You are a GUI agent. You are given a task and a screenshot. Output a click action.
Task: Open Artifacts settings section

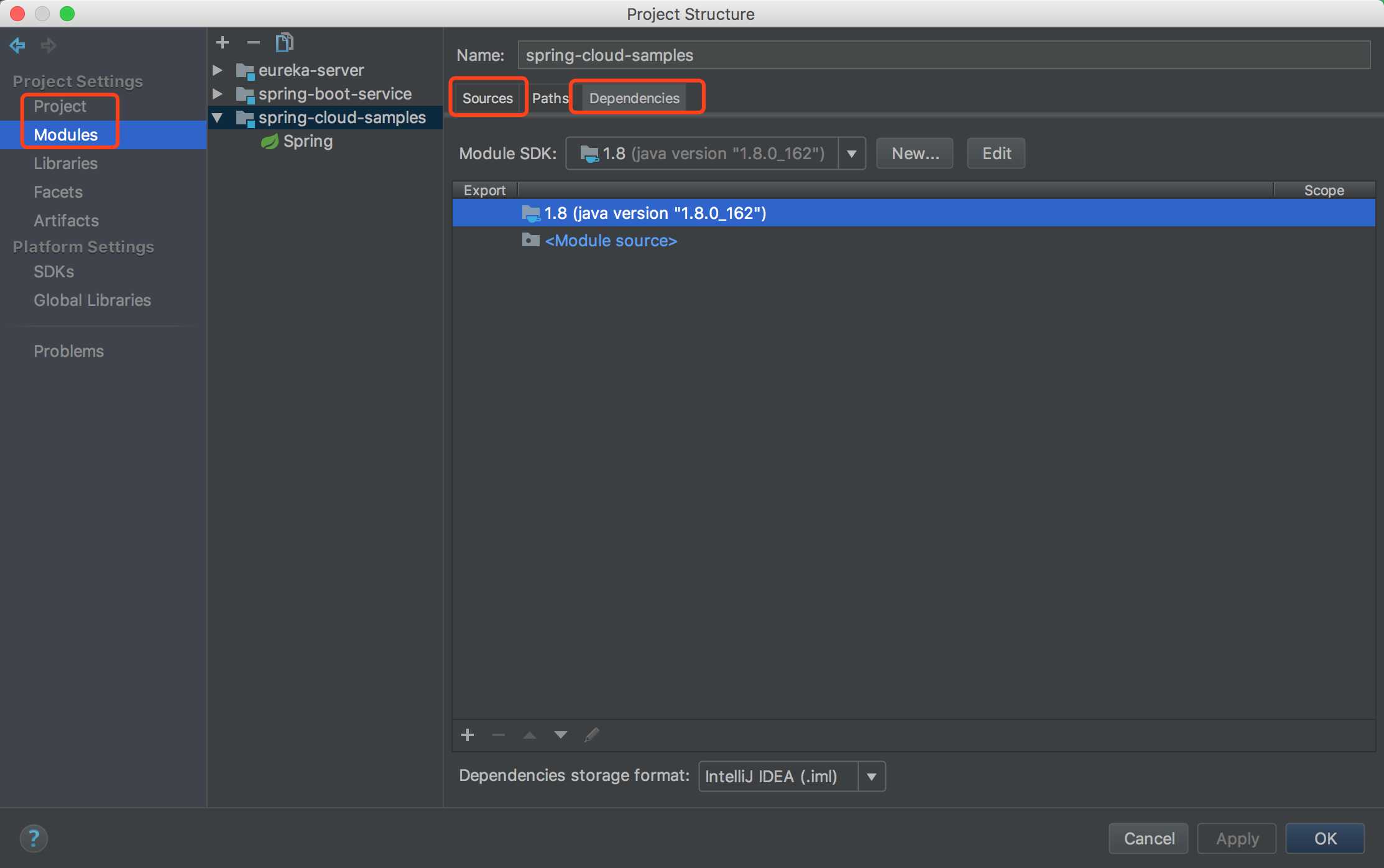pyautogui.click(x=66, y=221)
